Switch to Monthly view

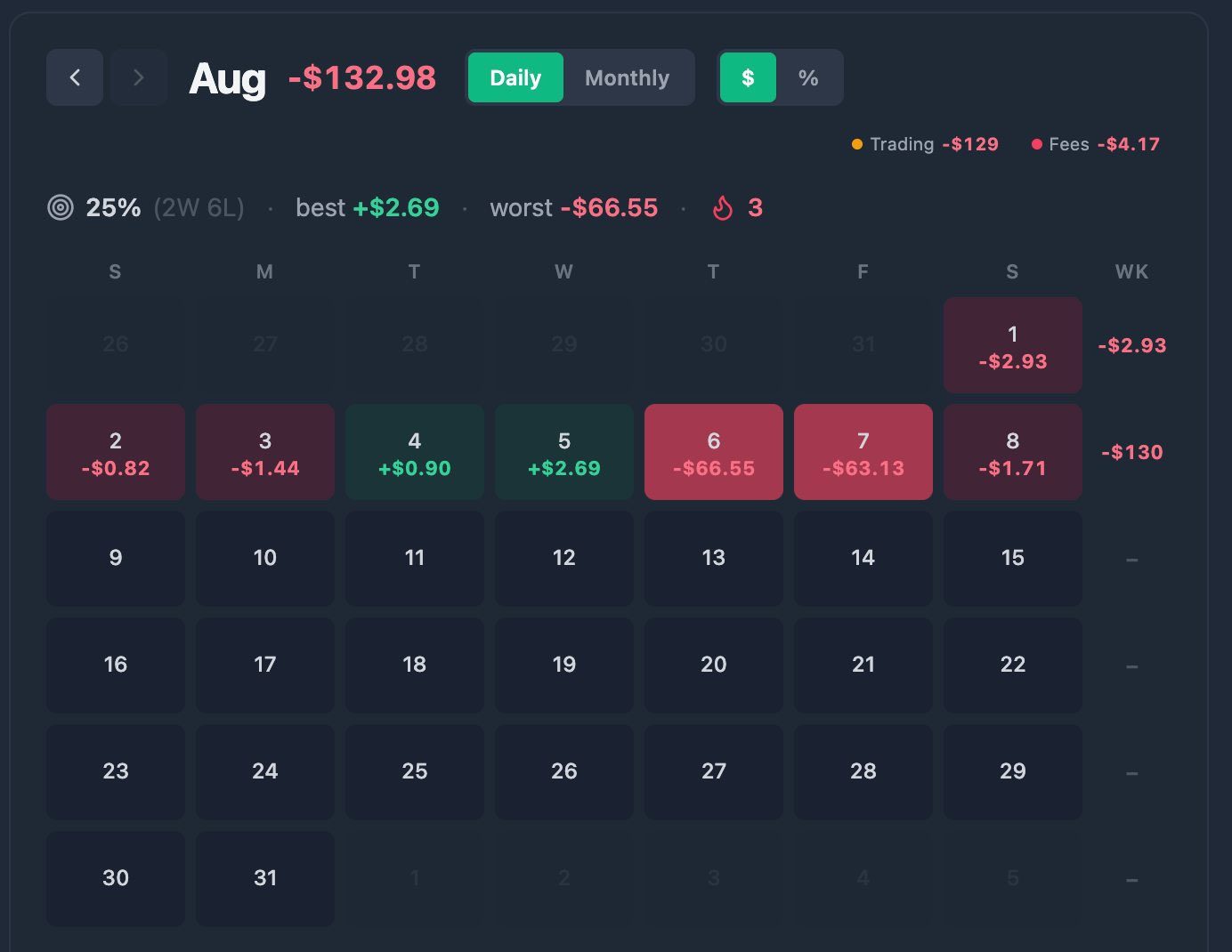[x=628, y=78]
